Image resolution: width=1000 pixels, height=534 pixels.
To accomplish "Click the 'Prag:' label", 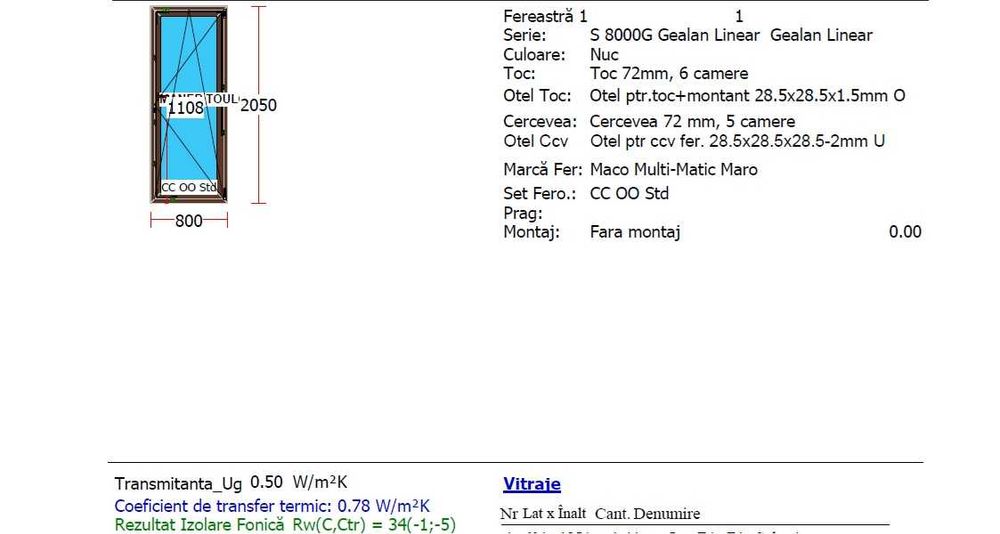I will (523, 213).
